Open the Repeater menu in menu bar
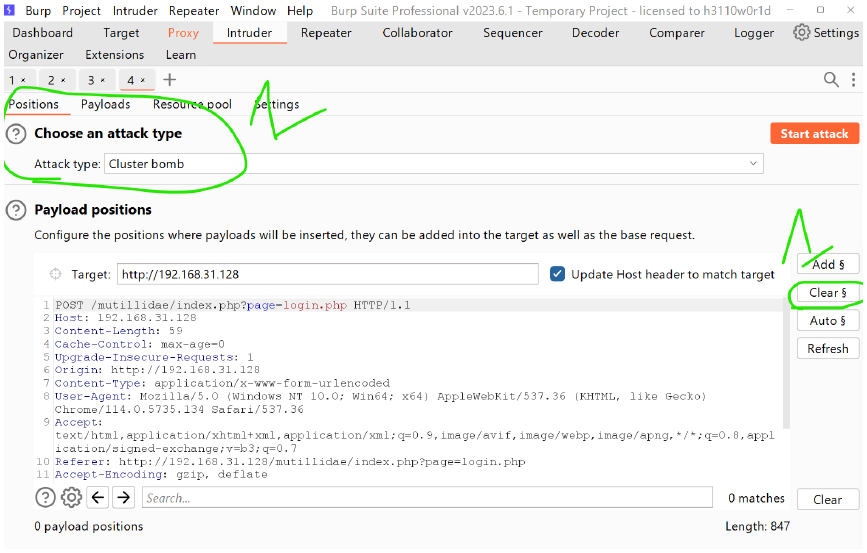 click(x=194, y=11)
